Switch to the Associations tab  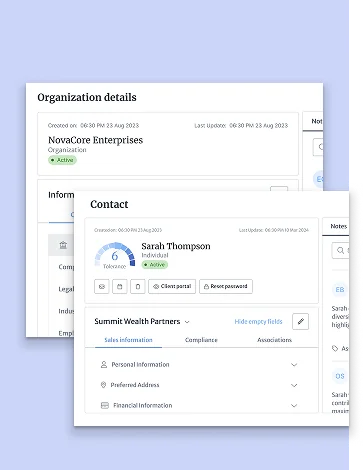(274, 340)
